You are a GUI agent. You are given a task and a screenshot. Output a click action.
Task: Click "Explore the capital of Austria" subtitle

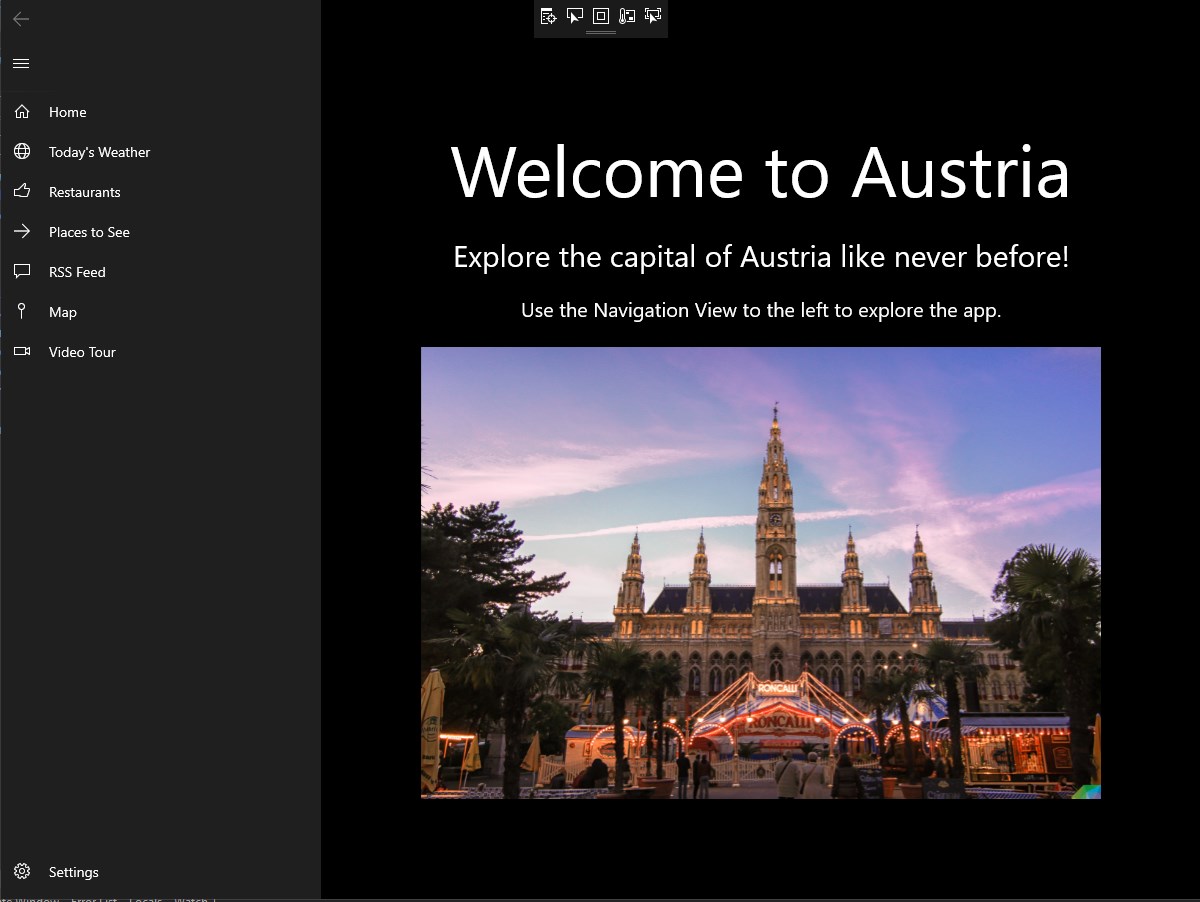(761, 257)
